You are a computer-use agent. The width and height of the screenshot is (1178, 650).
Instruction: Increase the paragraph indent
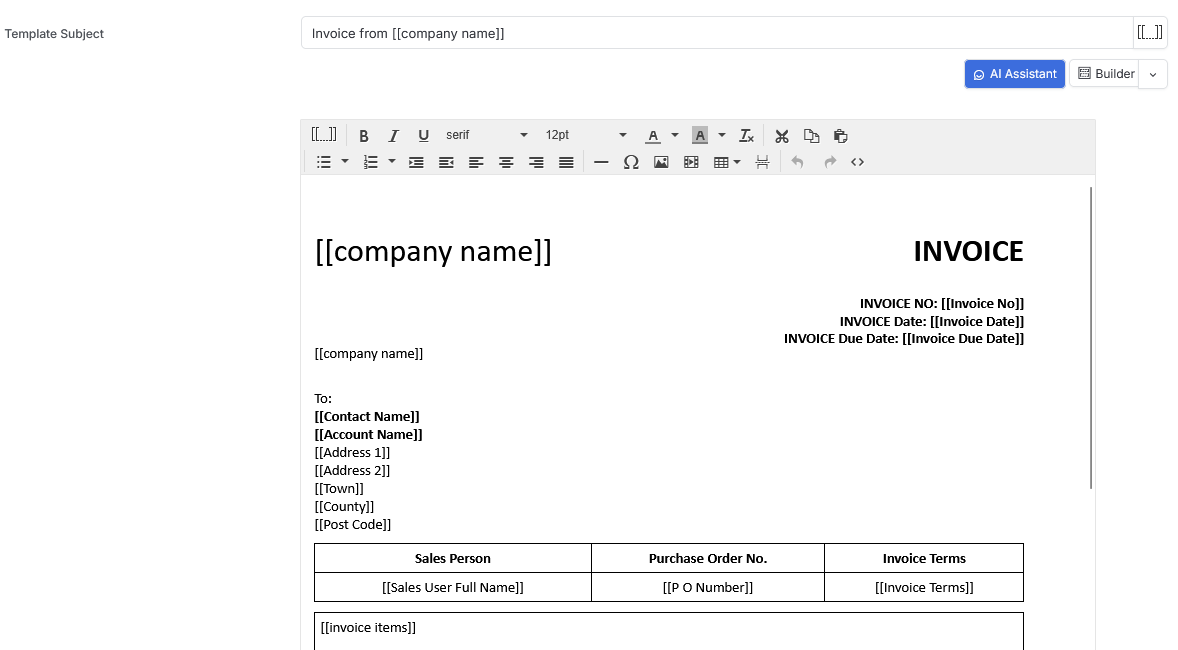point(416,162)
